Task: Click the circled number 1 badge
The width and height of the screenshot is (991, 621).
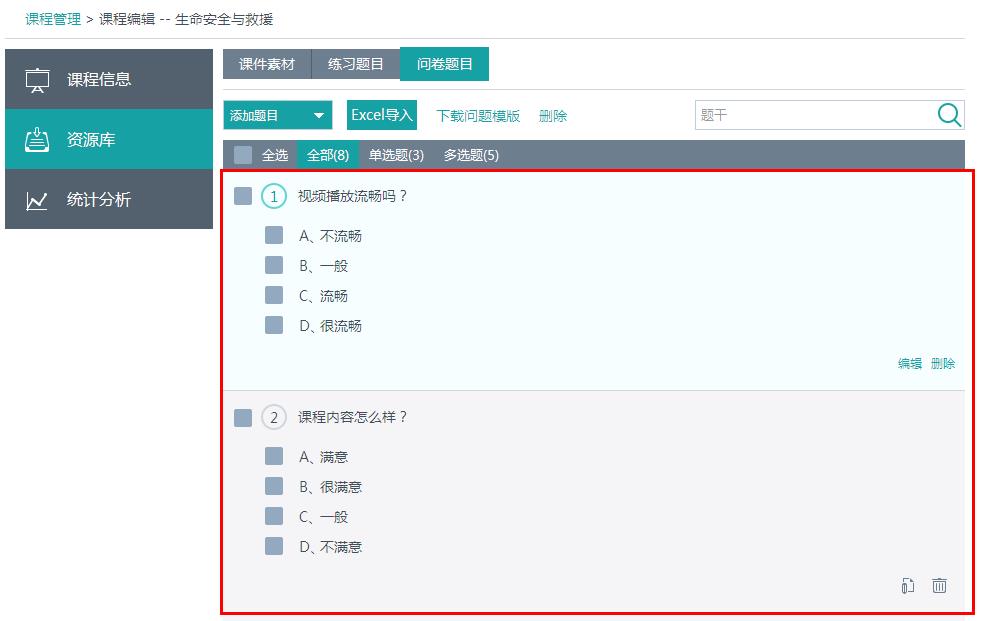Action: tap(274, 196)
